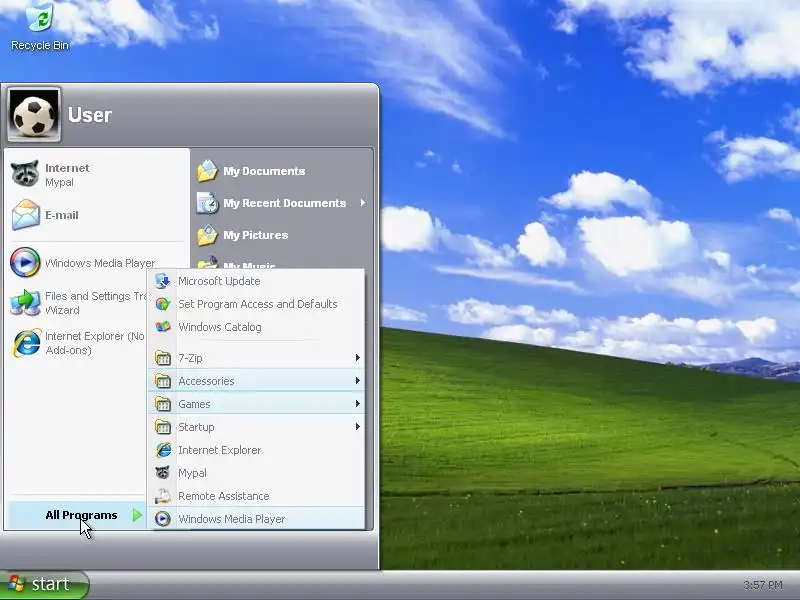800x600 pixels.
Task: Click the Mypal raccoon icon beside Internet
Action: tap(25, 174)
